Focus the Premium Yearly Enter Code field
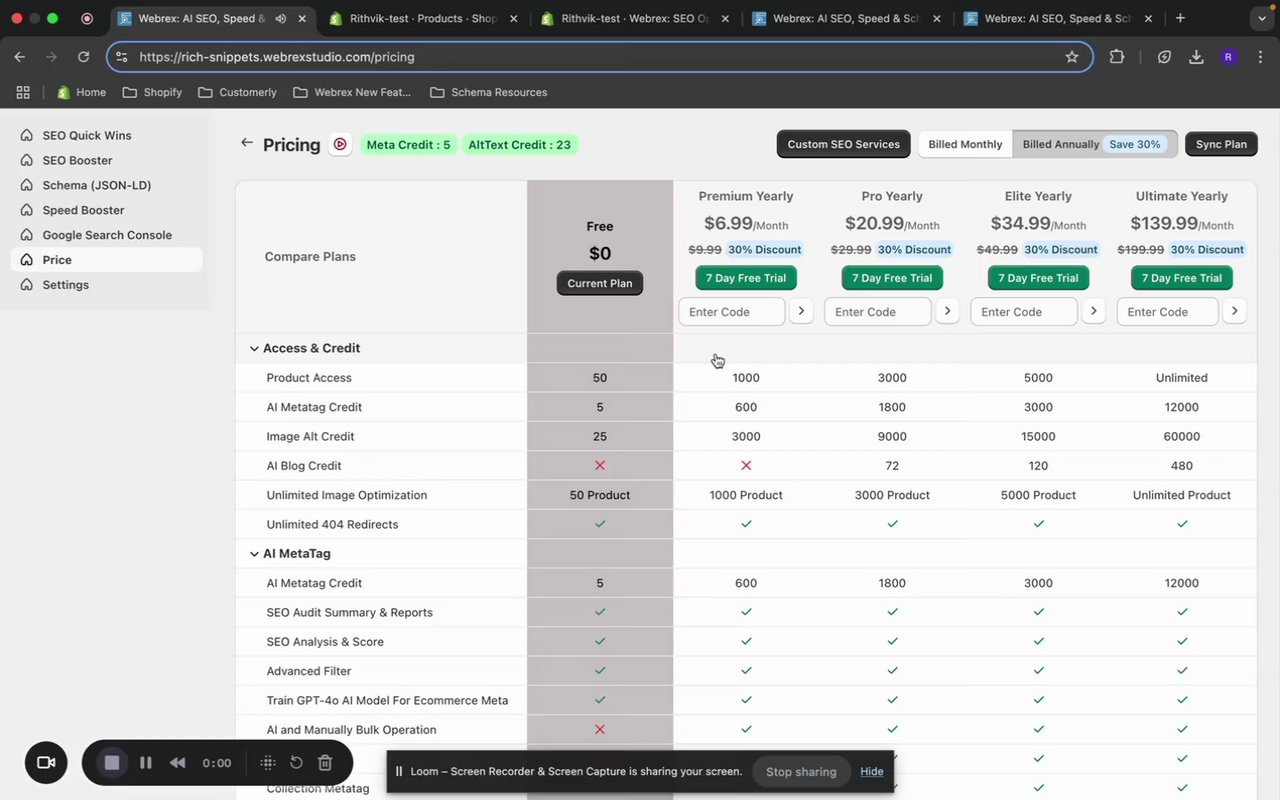 tap(732, 311)
